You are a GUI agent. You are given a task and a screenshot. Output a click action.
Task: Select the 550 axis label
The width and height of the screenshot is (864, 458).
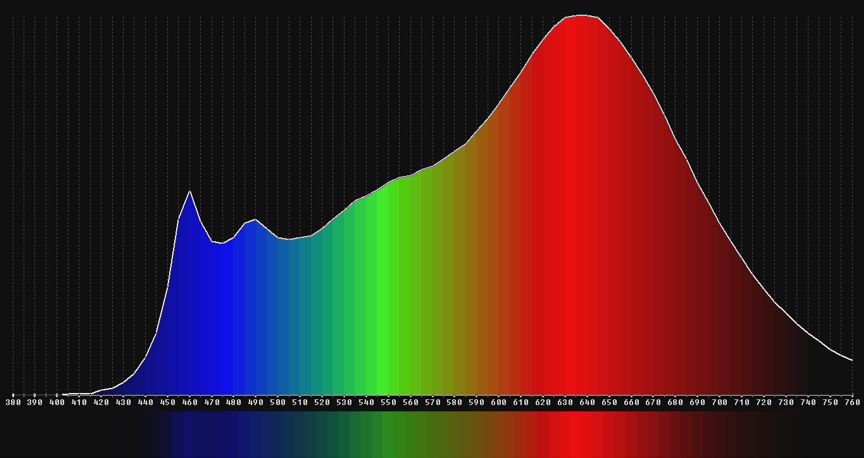click(x=388, y=402)
